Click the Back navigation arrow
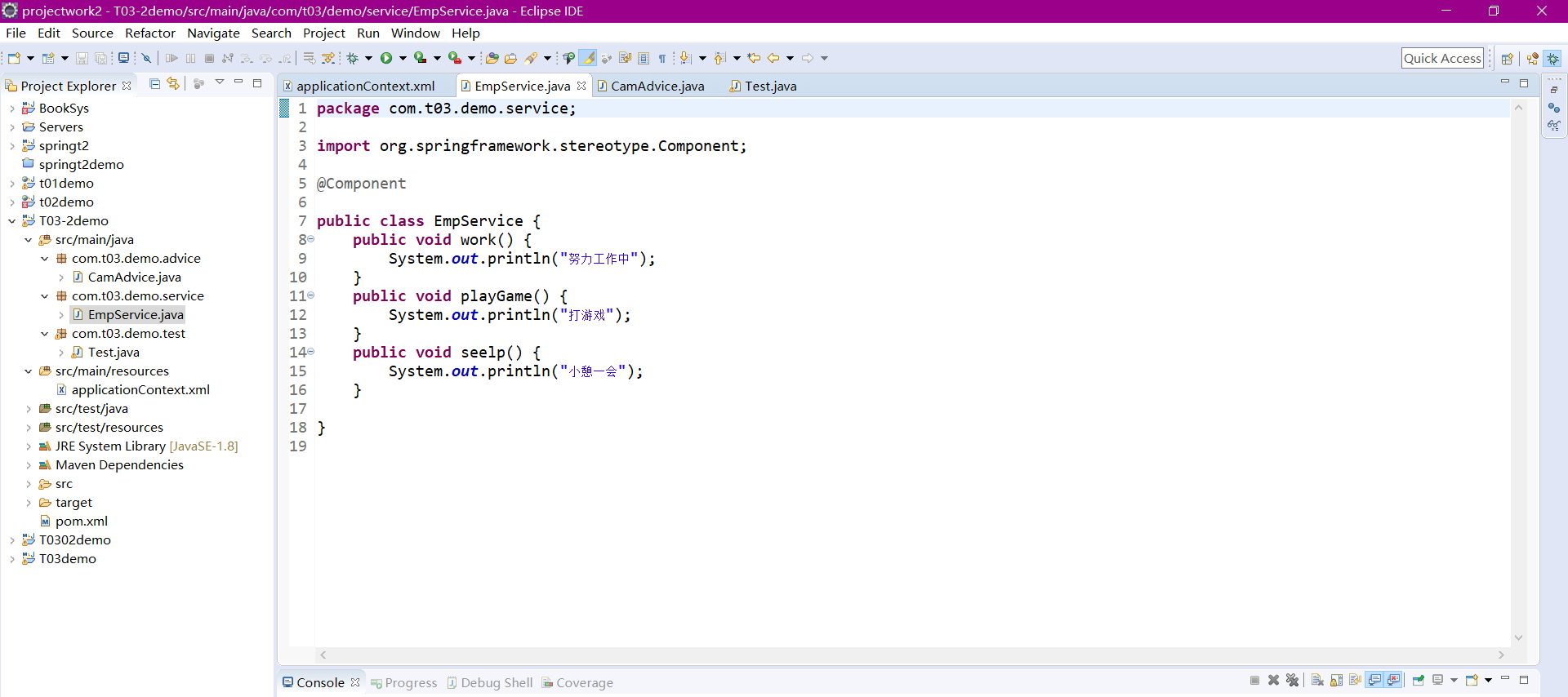Viewport: 1568px width, 697px height. pyautogui.click(x=773, y=58)
